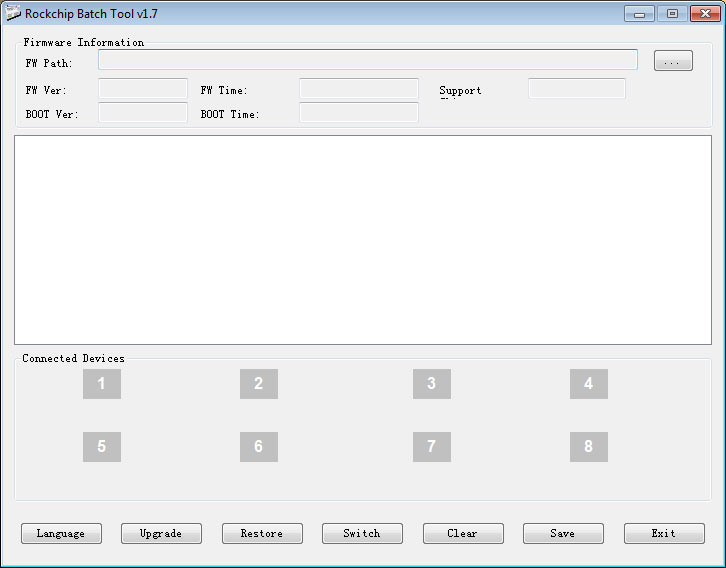The height and width of the screenshot is (568, 726).
Task: Focus the FW Path input field
Action: [368, 60]
